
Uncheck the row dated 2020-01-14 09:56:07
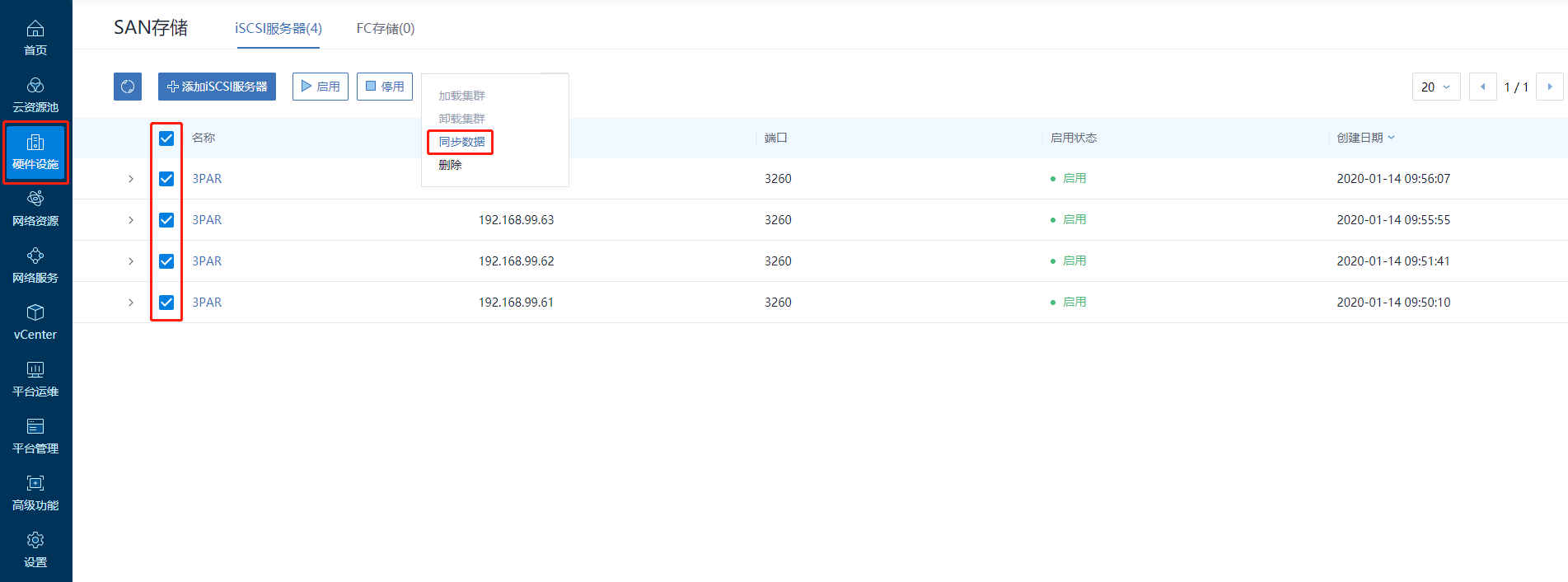166,179
